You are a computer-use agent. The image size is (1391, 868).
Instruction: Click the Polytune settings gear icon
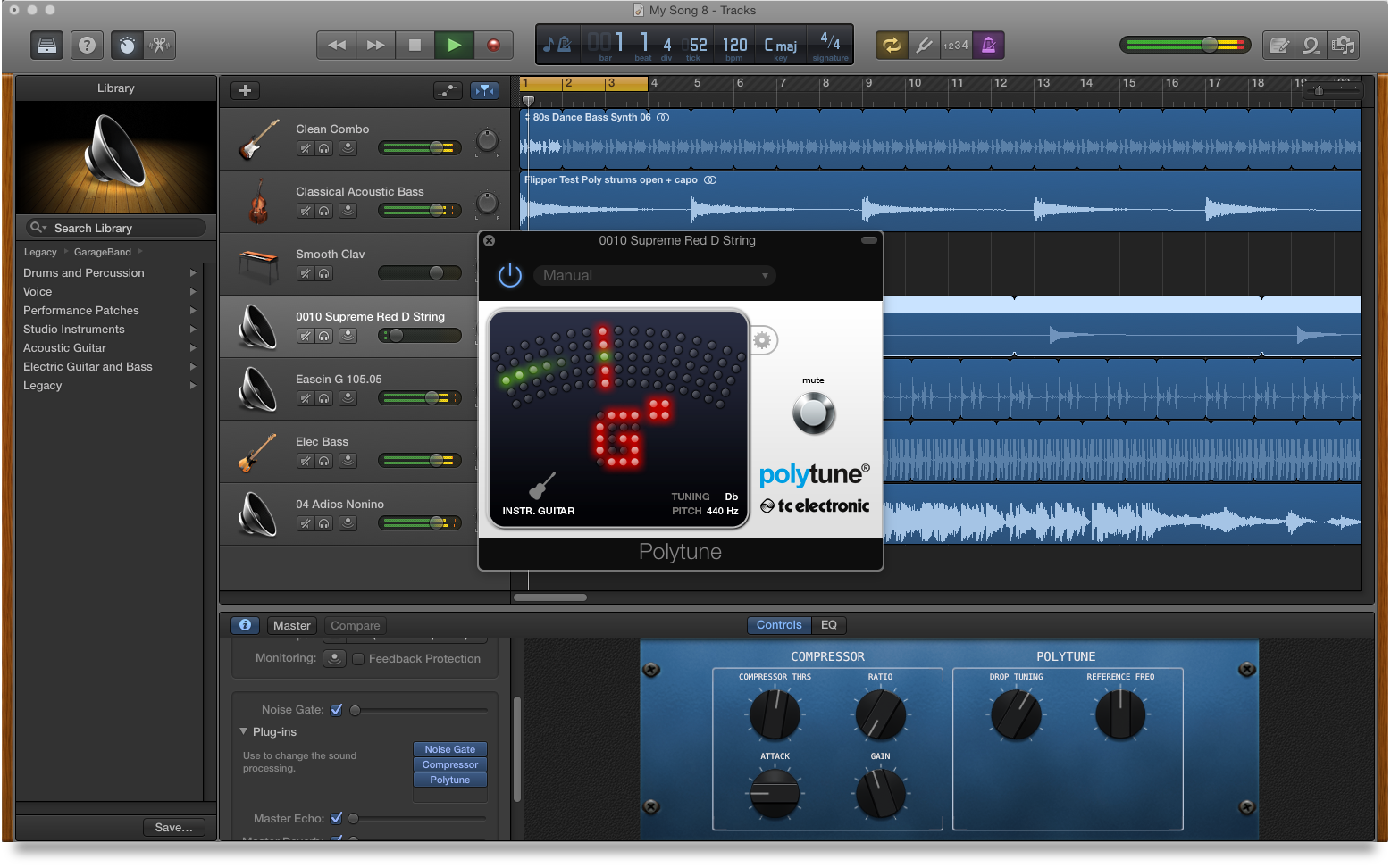pyautogui.click(x=762, y=340)
